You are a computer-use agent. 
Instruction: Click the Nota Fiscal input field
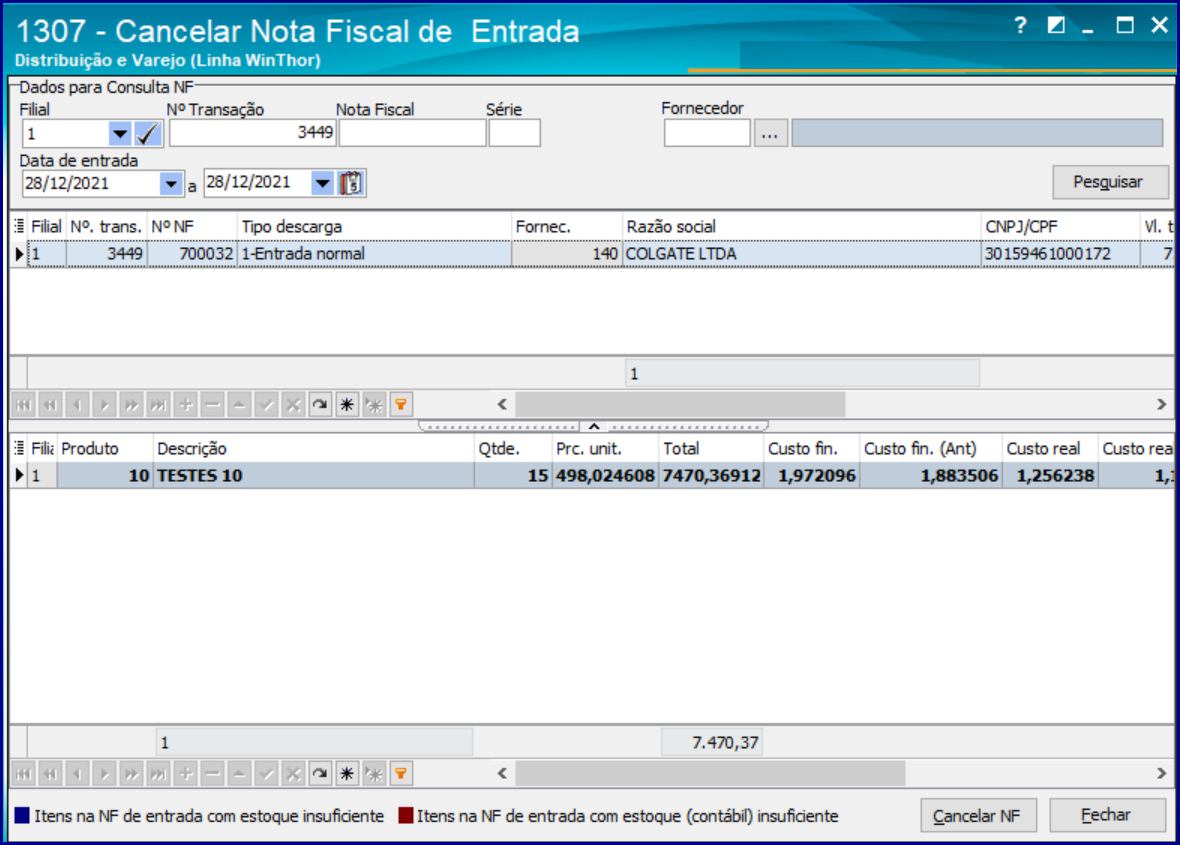[x=412, y=133]
